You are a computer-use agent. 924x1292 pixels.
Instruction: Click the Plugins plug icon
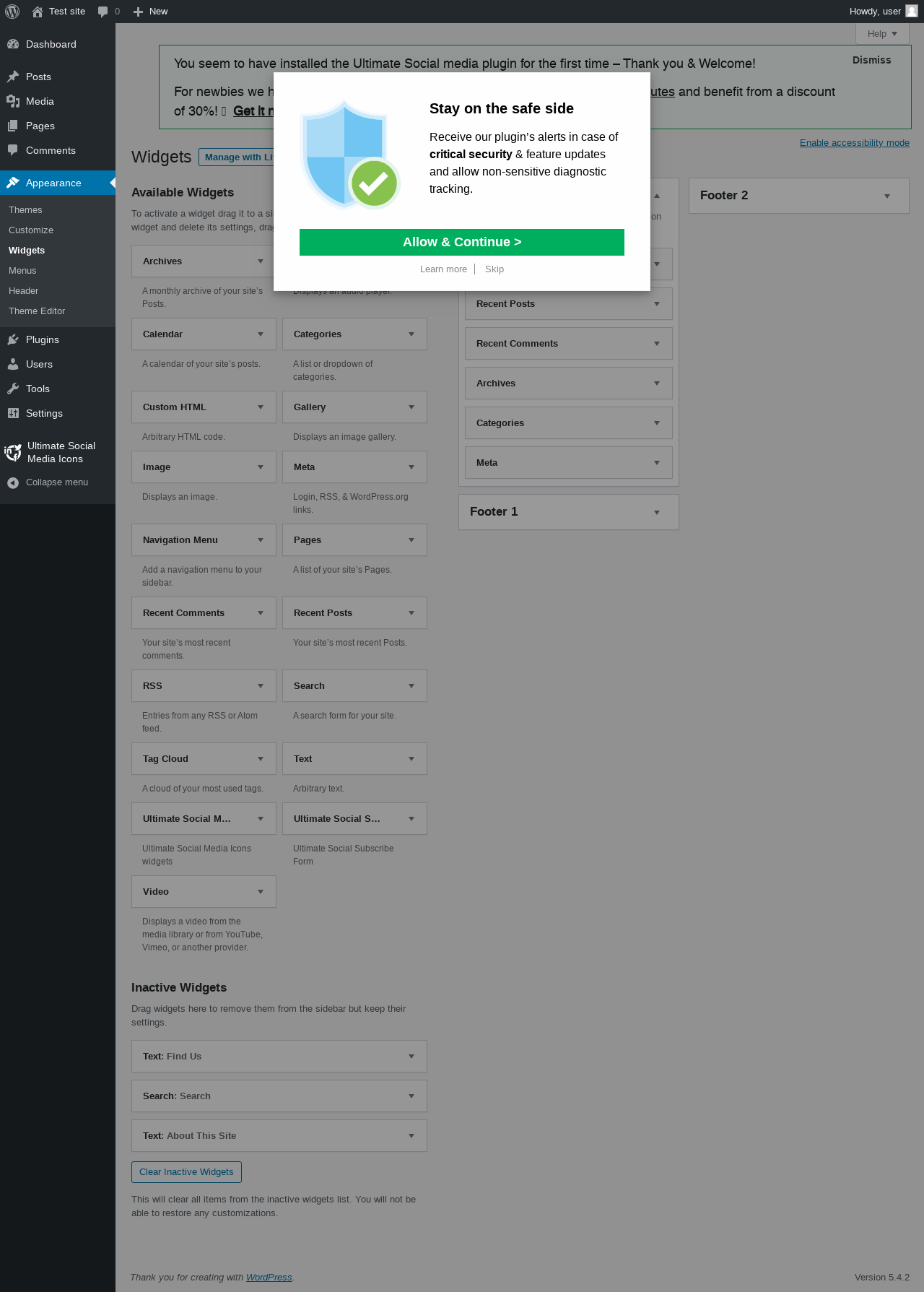pyautogui.click(x=13, y=339)
